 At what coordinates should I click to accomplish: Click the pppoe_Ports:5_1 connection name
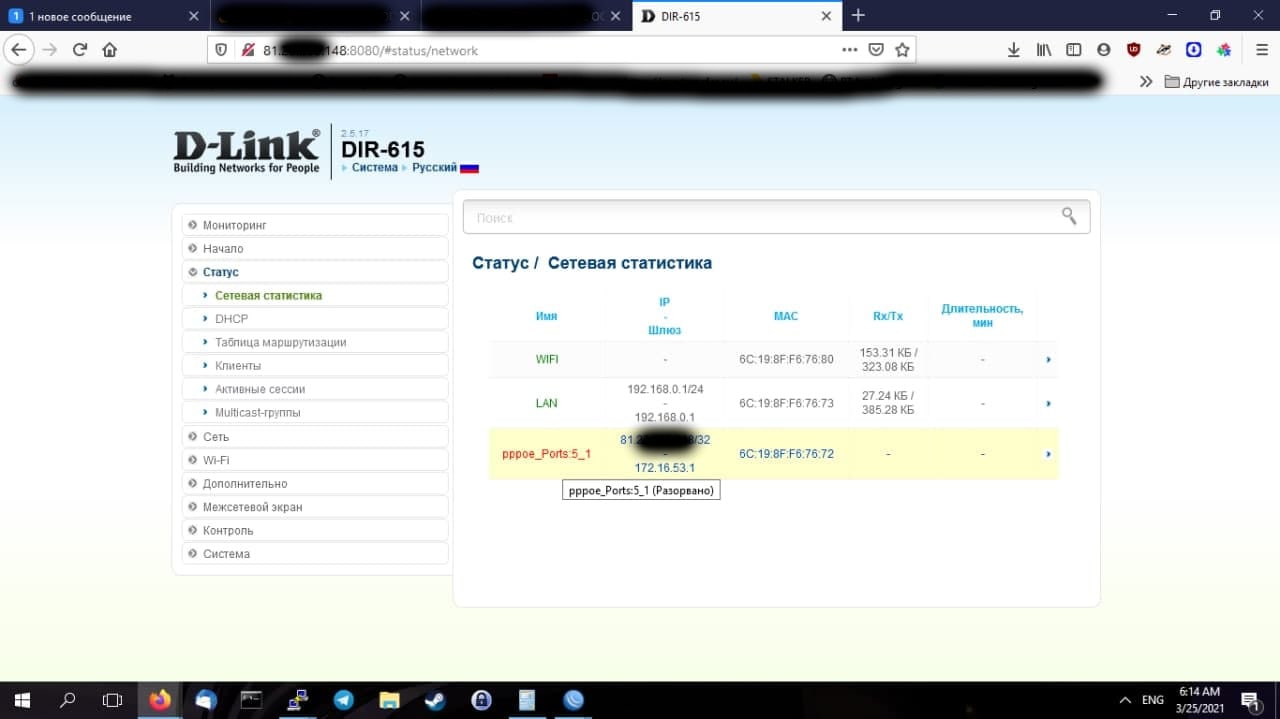point(546,454)
